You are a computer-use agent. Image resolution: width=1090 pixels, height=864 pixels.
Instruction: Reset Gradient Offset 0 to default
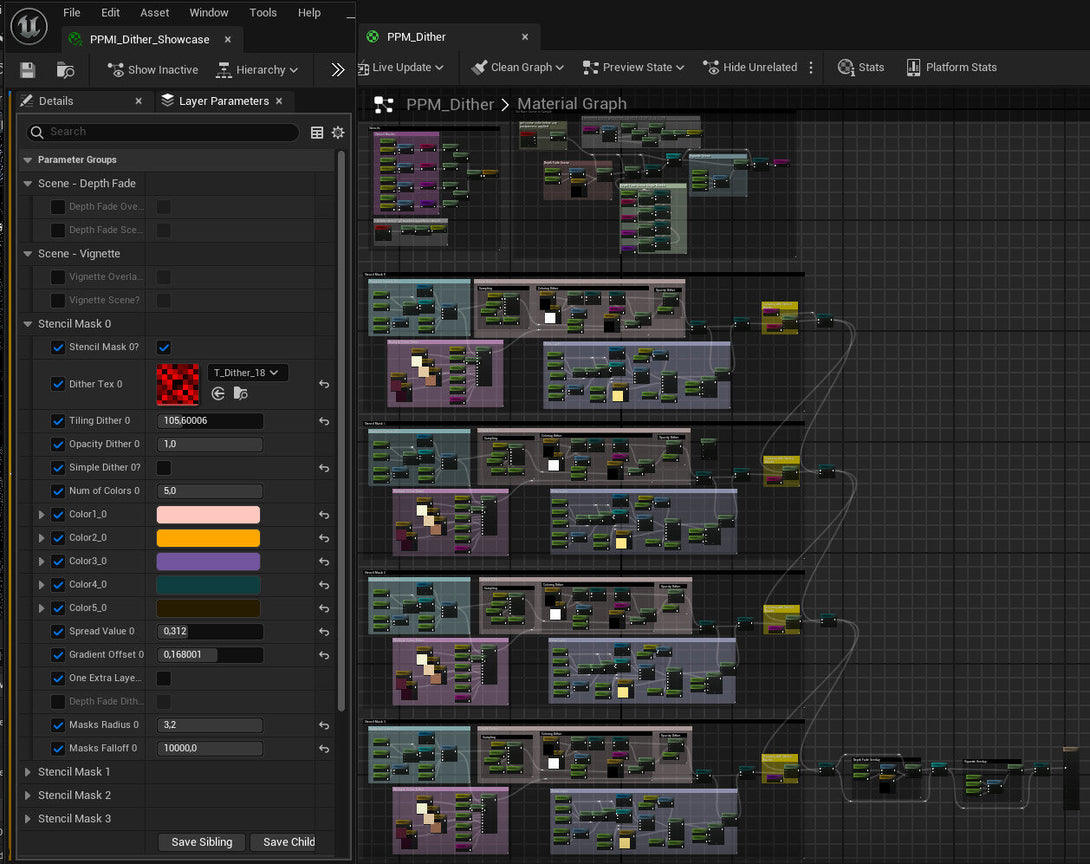click(x=324, y=655)
